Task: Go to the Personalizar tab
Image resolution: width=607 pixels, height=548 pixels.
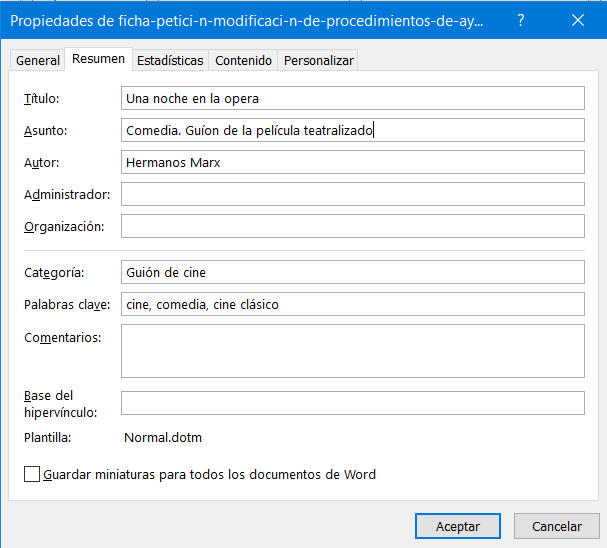Action: pyautogui.click(x=319, y=60)
